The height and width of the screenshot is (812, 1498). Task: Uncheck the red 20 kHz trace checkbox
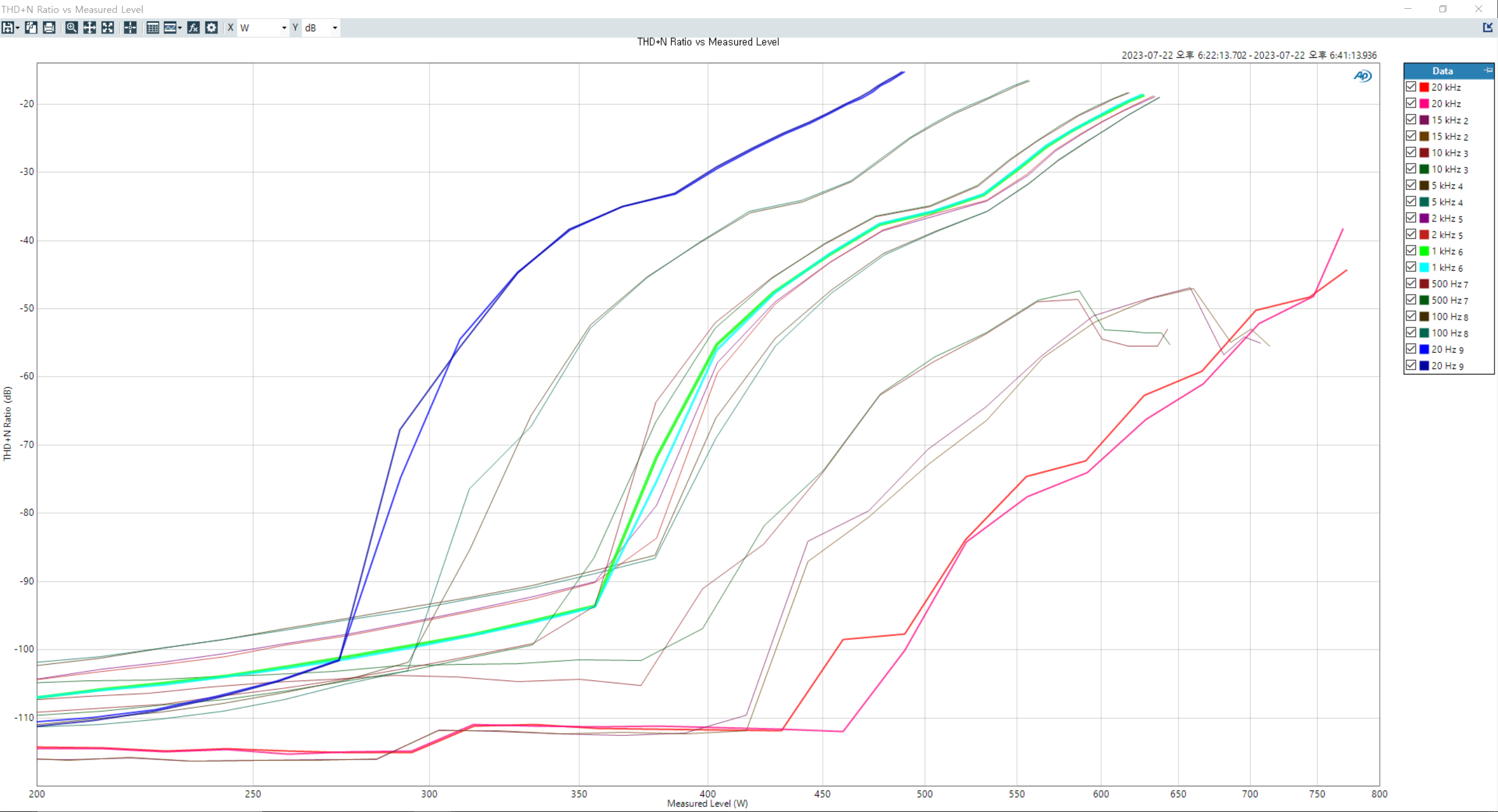tap(1411, 87)
